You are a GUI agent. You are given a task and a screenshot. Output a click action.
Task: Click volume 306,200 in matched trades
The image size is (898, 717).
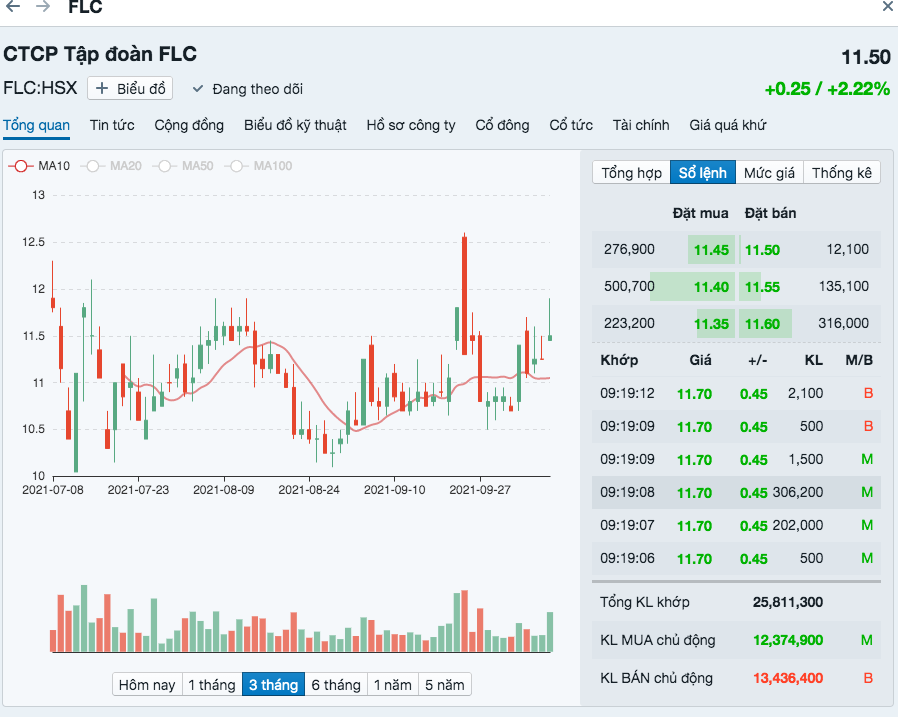tap(798, 493)
